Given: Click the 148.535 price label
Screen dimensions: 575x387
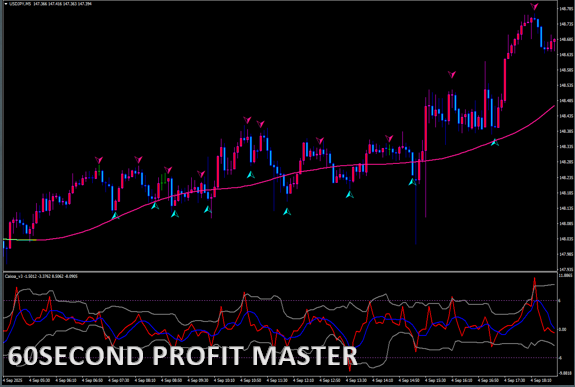Looking at the screenshot, I should [x=566, y=85].
